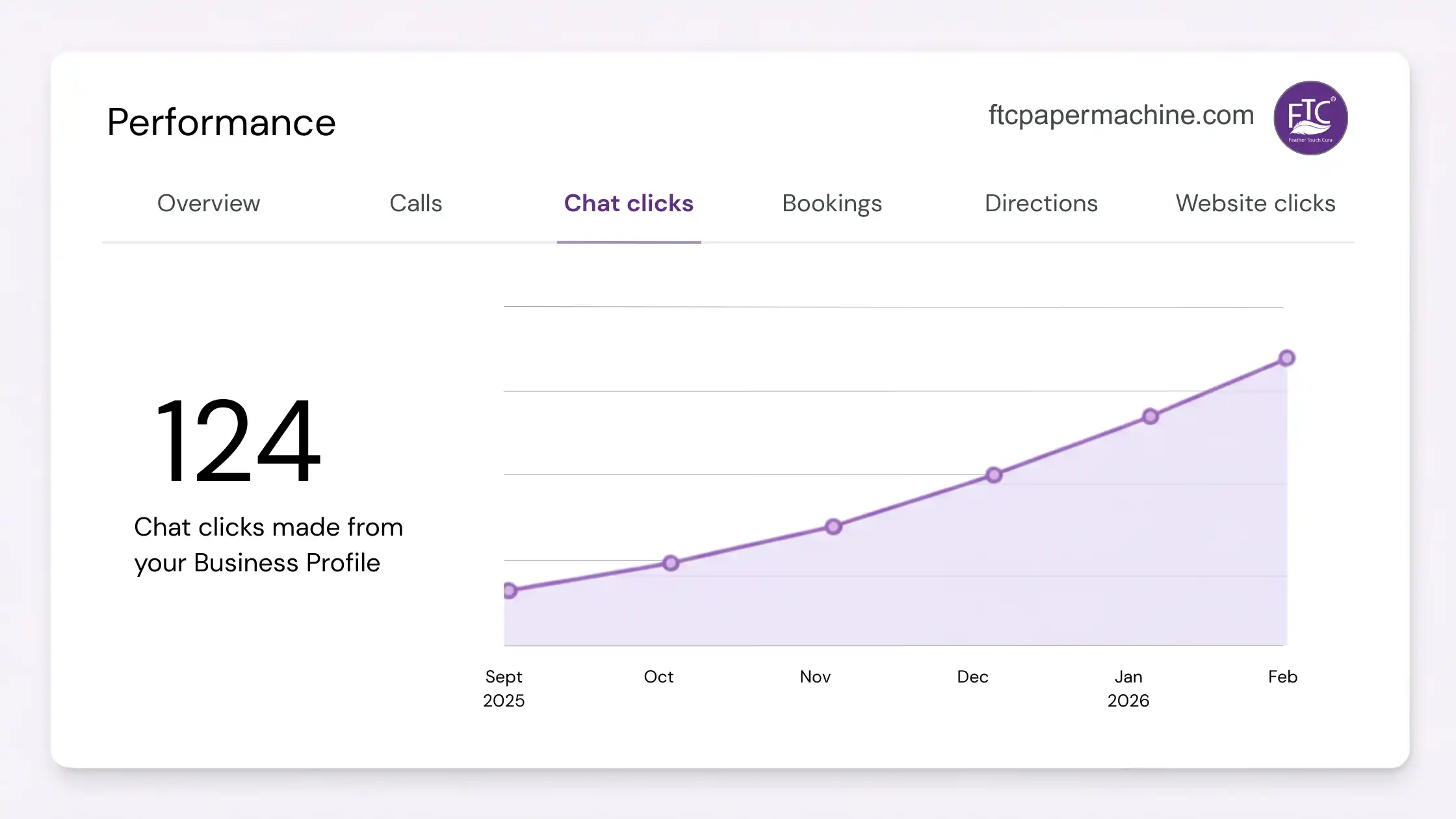Viewport: 1456px width, 819px height.
Task: Click the Jan 2026 axis label
Action: pyautogui.click(x=1128, y=688)
